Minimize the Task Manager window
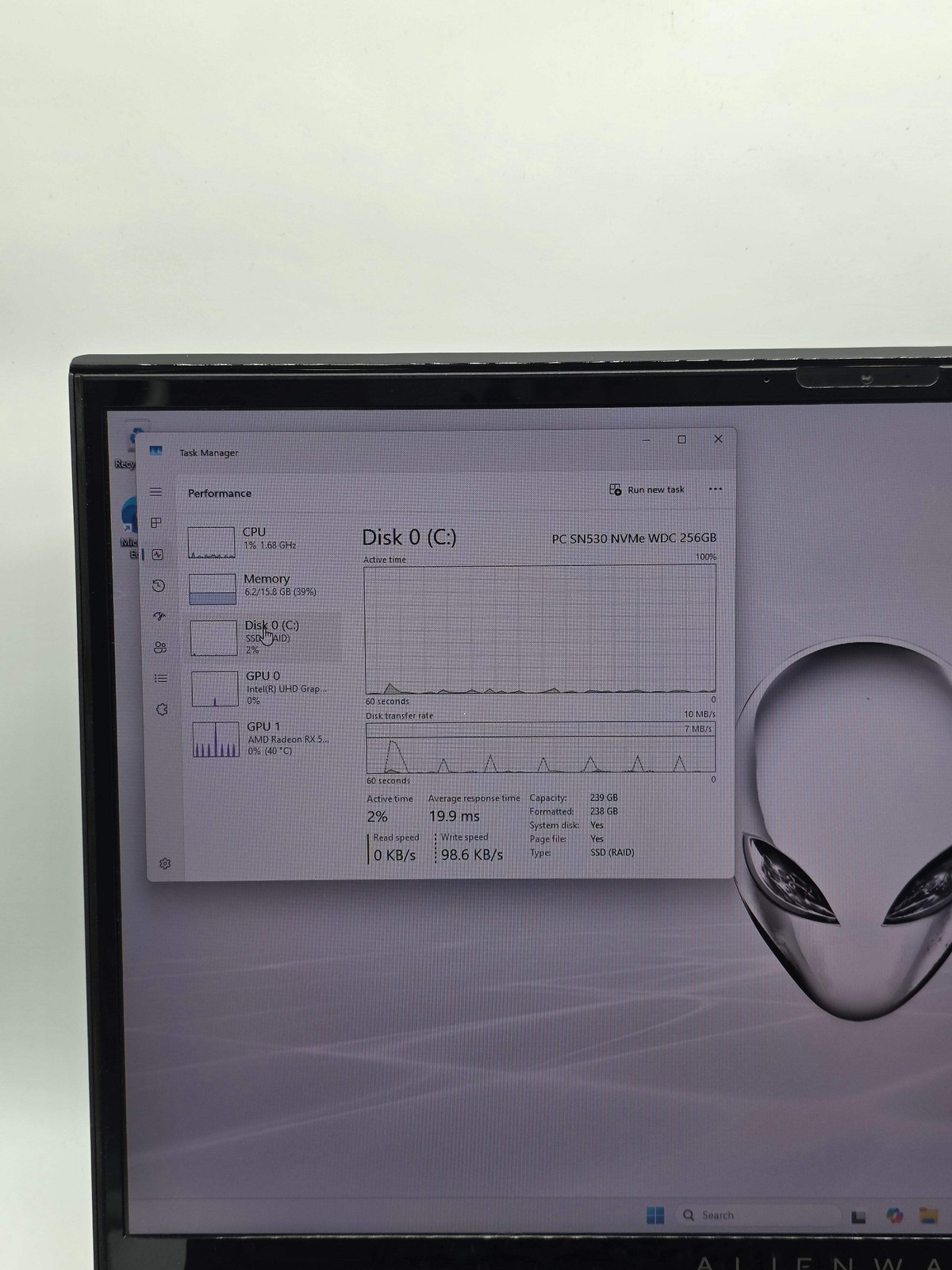This screenshot has height=1270, width=952. (647, 439)
